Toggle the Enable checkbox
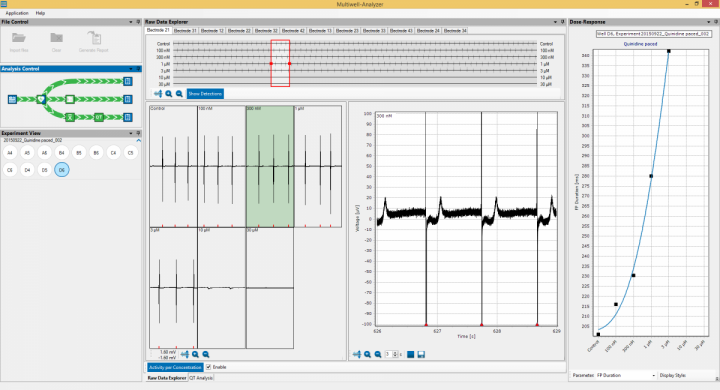The image size is (720, 390). (x=208, y=367)
